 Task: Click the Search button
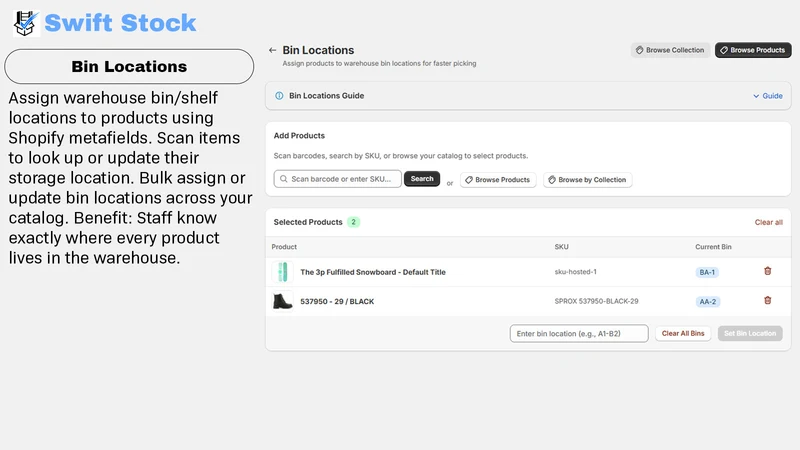click(x=422, y=179)
